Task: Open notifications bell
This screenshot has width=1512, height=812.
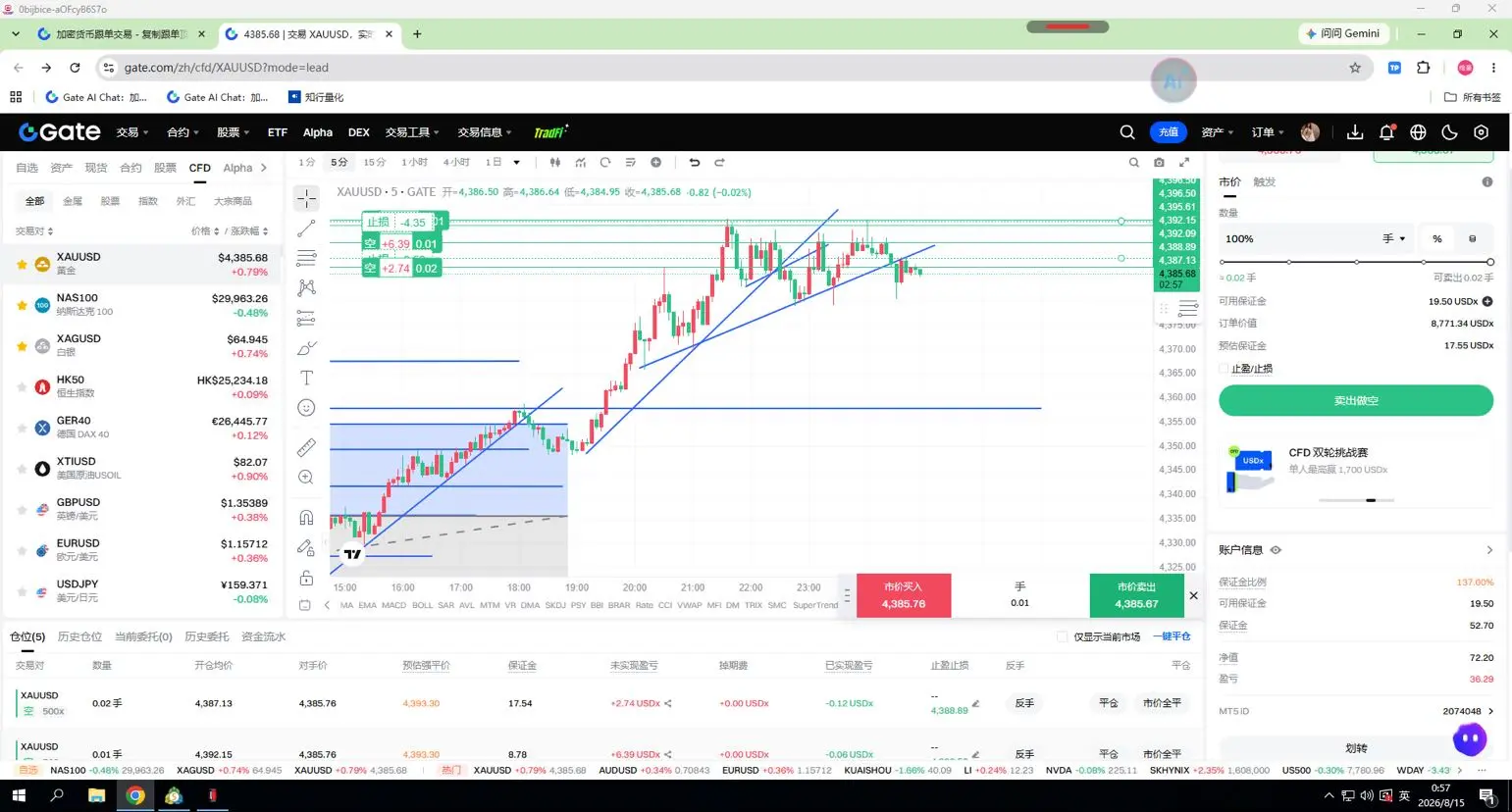Action: tap(1386, 132)
